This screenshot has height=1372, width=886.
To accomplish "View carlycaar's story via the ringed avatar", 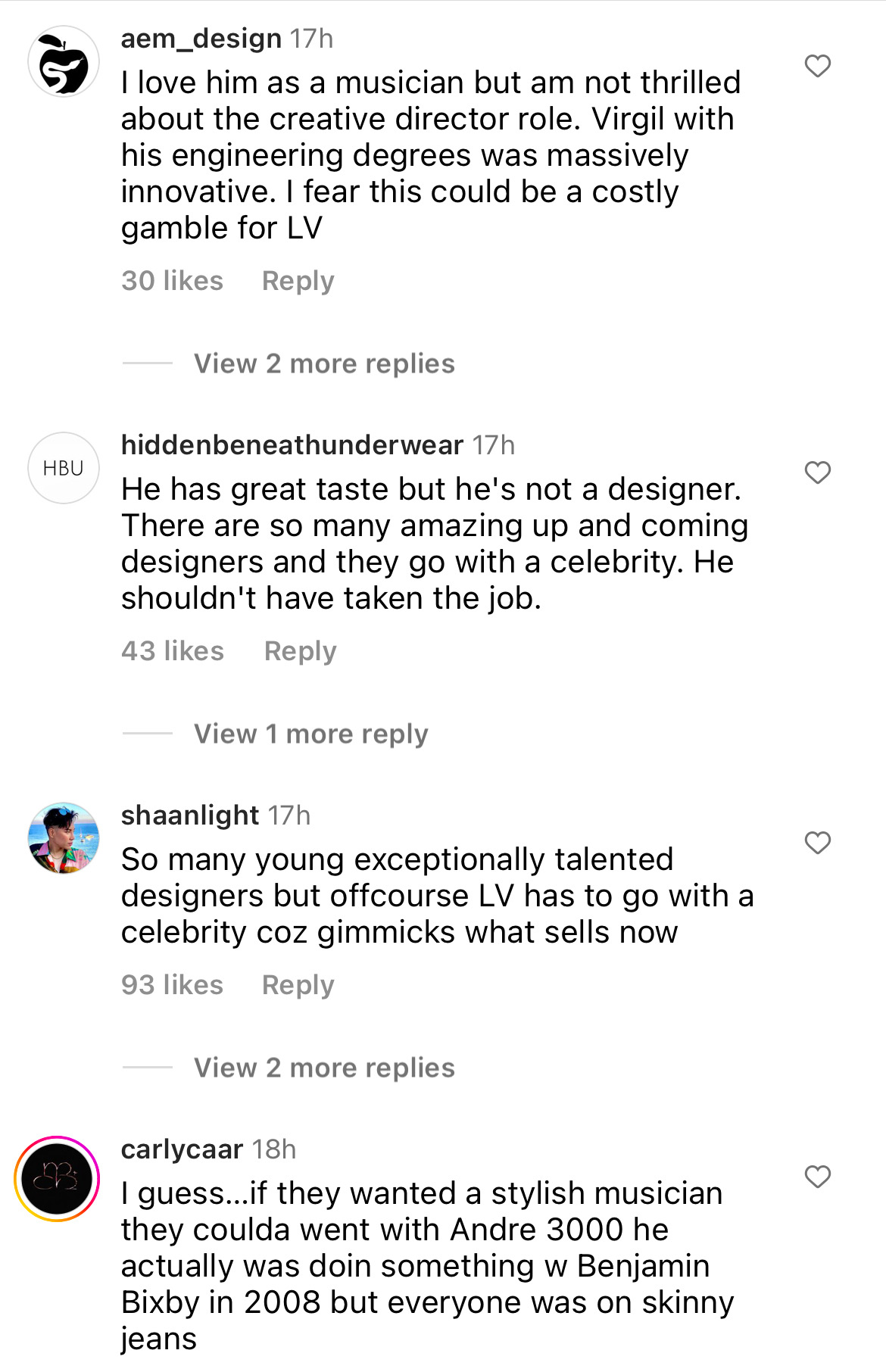I will click(x=57, y=1179).
